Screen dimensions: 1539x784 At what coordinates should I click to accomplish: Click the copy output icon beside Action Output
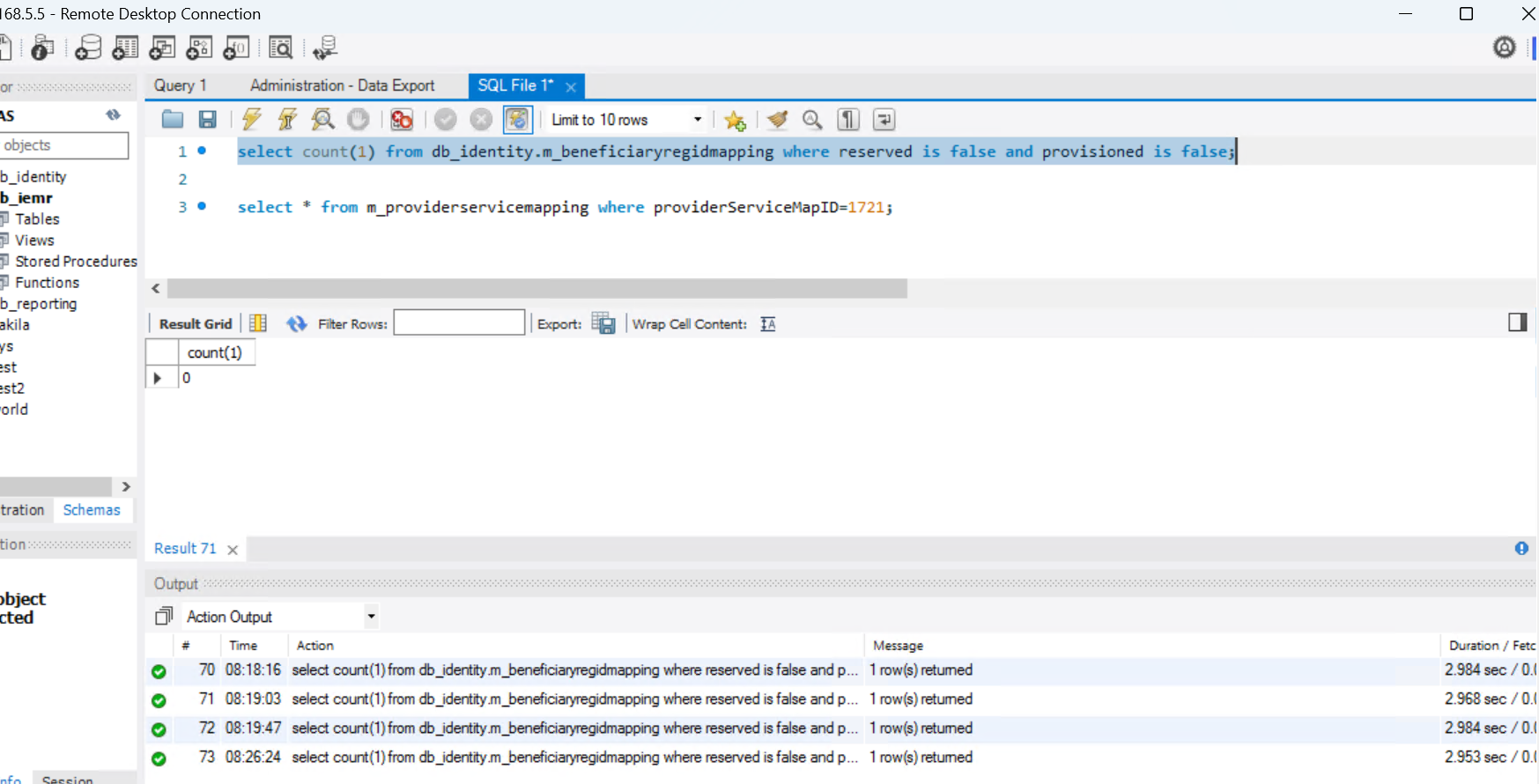[164, 616]
